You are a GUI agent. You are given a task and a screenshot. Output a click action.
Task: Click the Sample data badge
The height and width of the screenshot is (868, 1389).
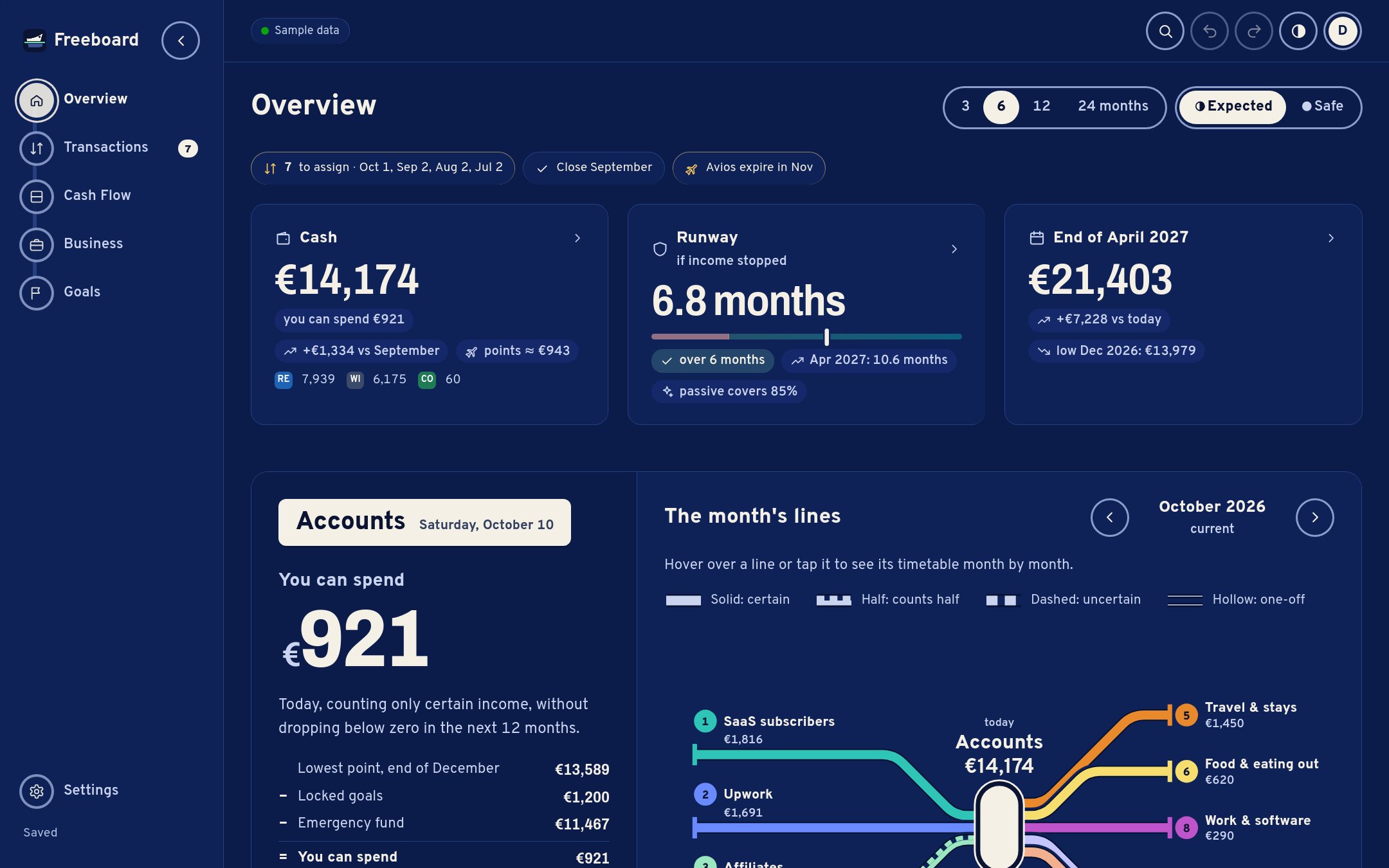coord(300,31)
